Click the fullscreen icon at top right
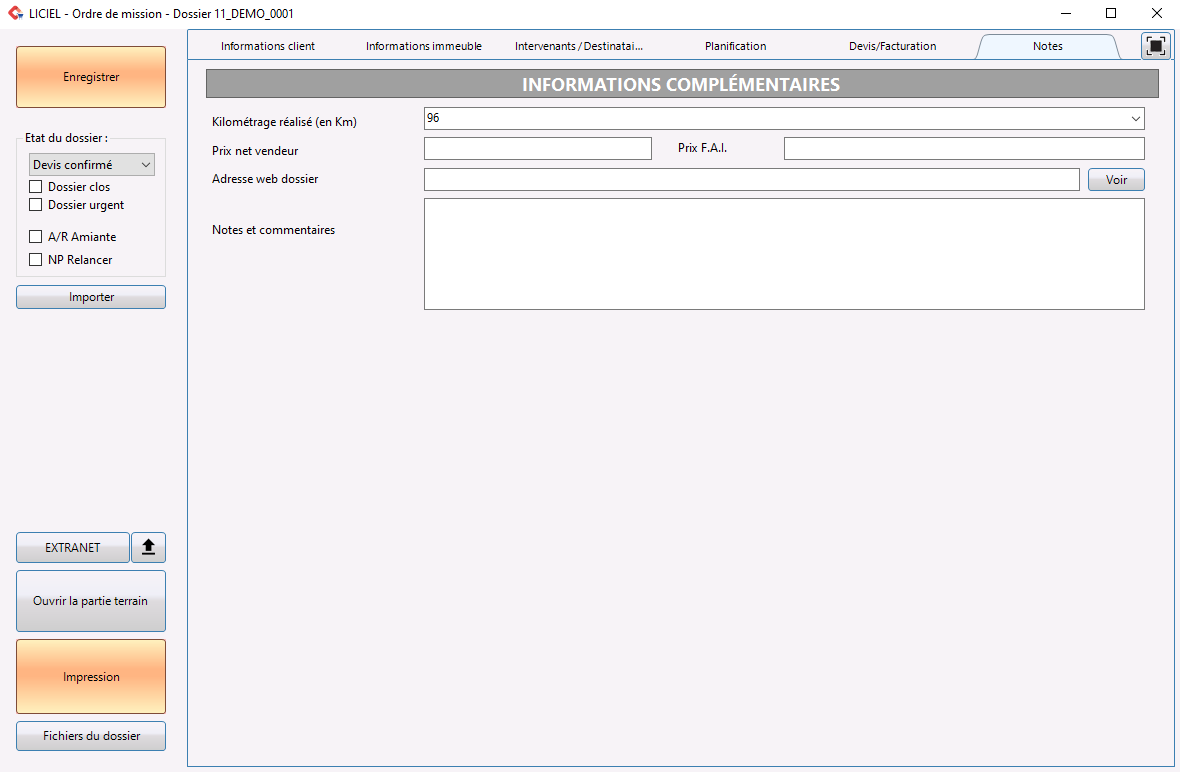 click(1156, 46)
